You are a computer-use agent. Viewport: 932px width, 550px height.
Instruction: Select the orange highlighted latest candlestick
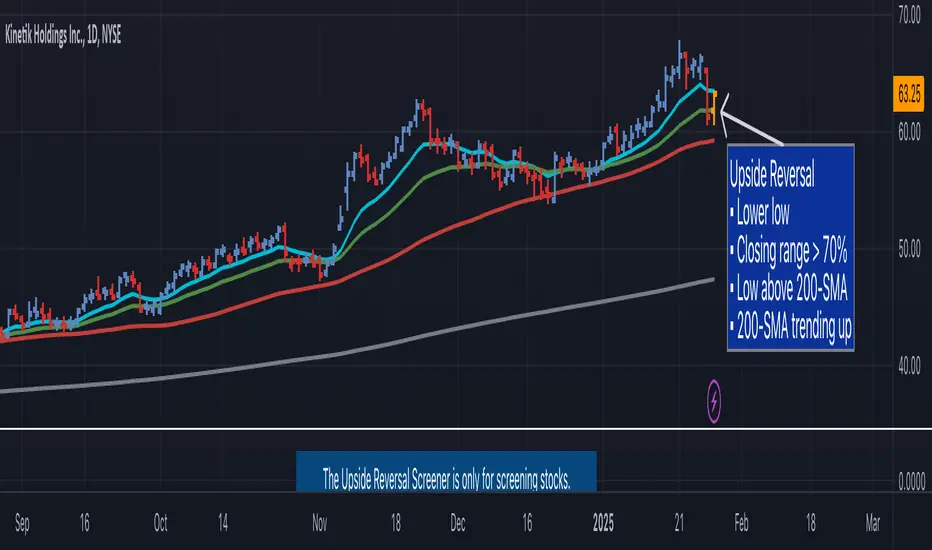click(x=714, y=106)
